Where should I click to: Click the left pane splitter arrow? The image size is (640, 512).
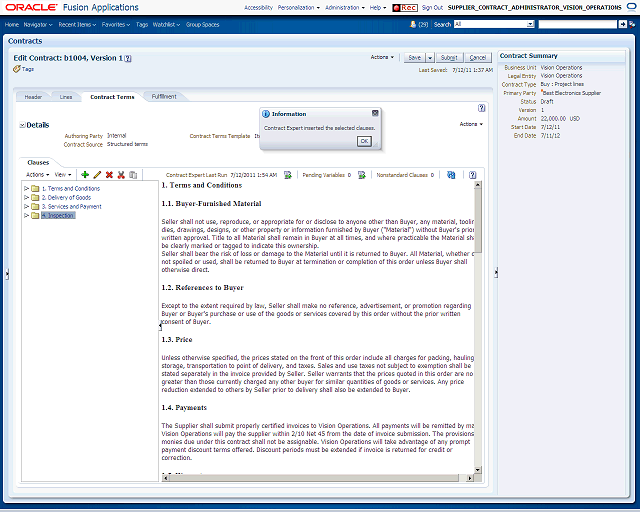pos(7,274)
